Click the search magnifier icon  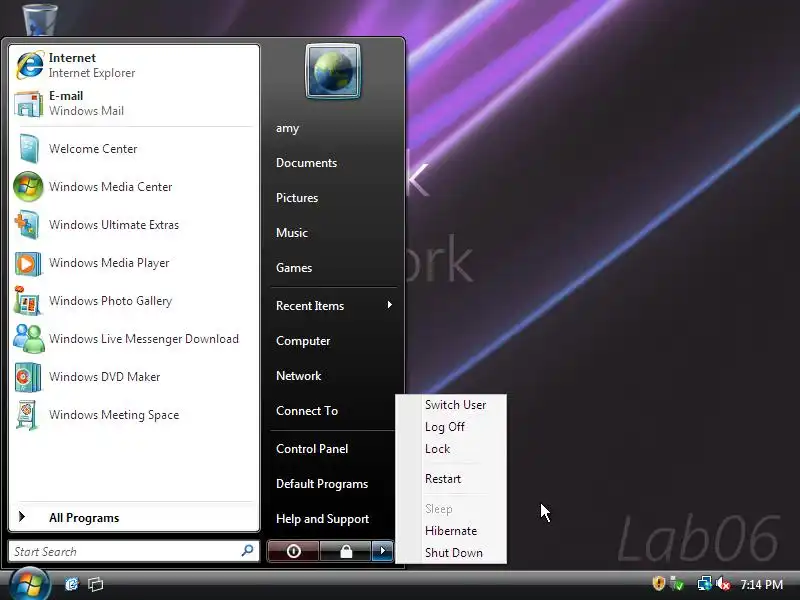[247, 551]
